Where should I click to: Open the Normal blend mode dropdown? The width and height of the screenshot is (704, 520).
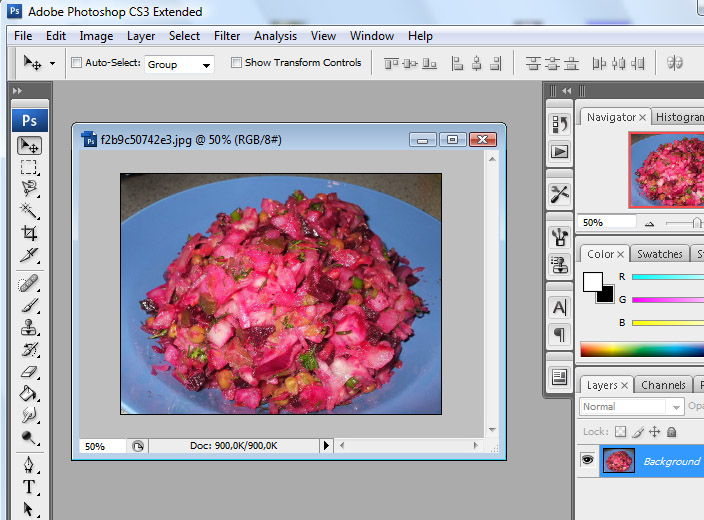click(631, 407)
